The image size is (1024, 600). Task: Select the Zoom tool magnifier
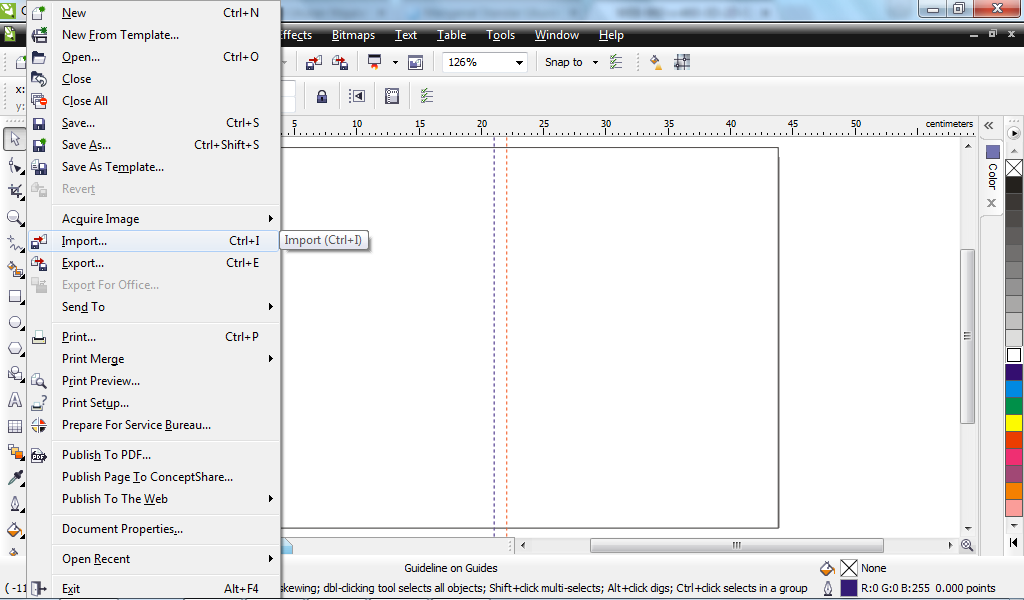click(14, 217)
